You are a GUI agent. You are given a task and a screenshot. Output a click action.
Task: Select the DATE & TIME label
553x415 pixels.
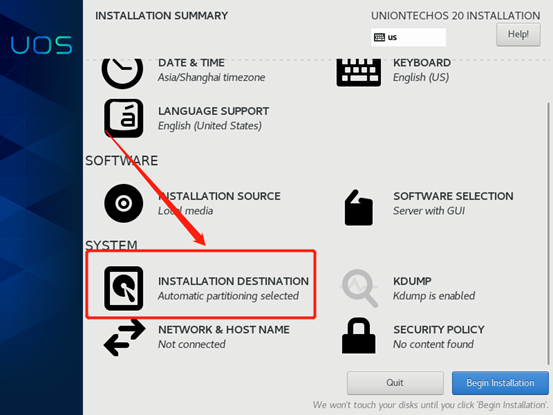(191, 63)
